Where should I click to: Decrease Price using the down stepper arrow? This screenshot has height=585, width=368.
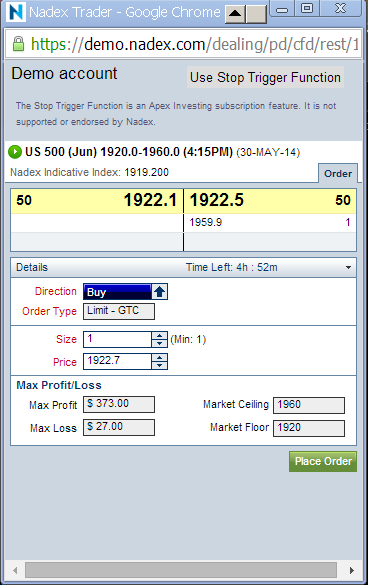159,365
